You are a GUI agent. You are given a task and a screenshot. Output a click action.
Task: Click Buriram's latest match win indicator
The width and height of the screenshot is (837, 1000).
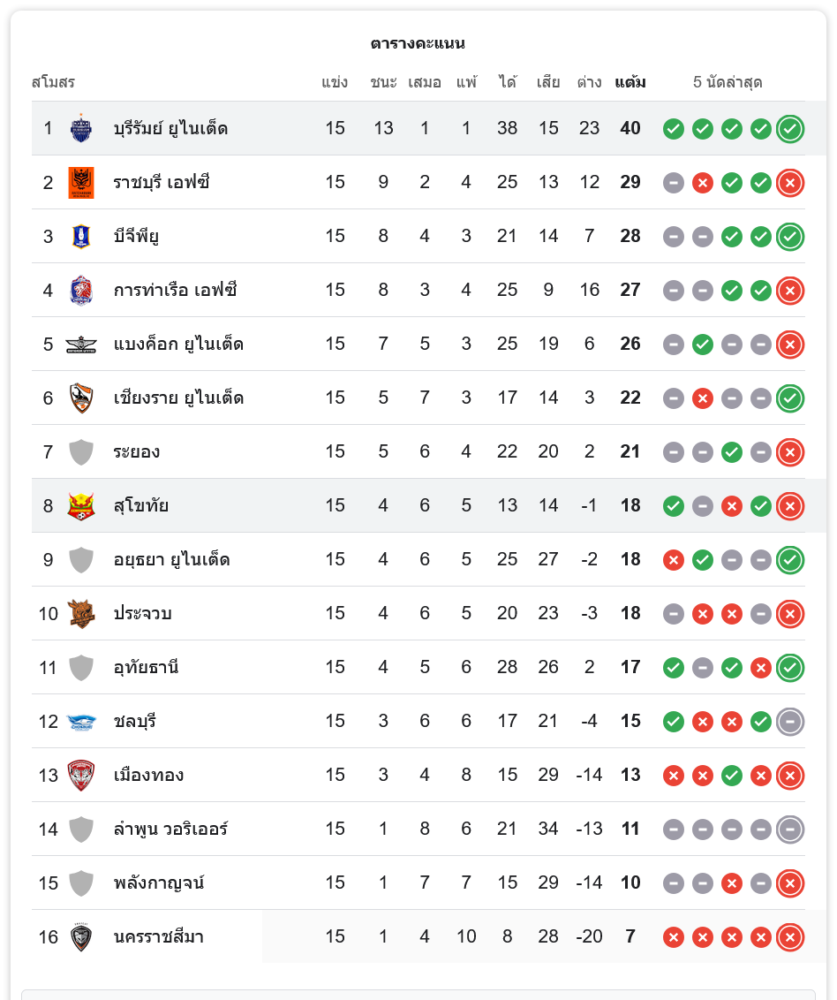tap(790, 128)
